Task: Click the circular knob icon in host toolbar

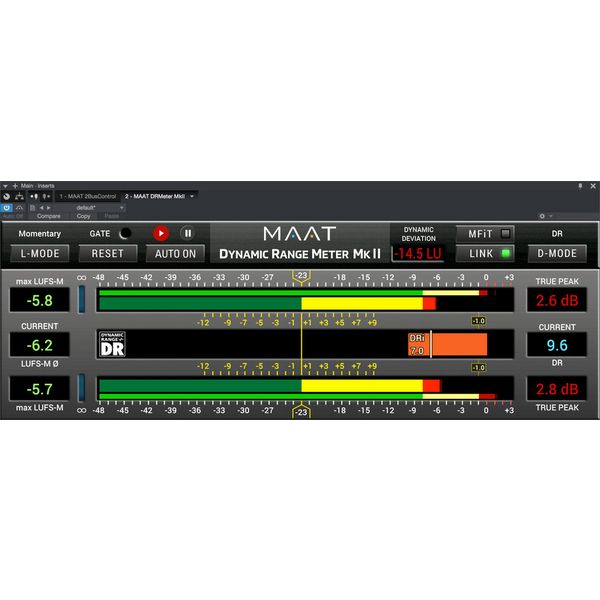Action: (7, 196)
